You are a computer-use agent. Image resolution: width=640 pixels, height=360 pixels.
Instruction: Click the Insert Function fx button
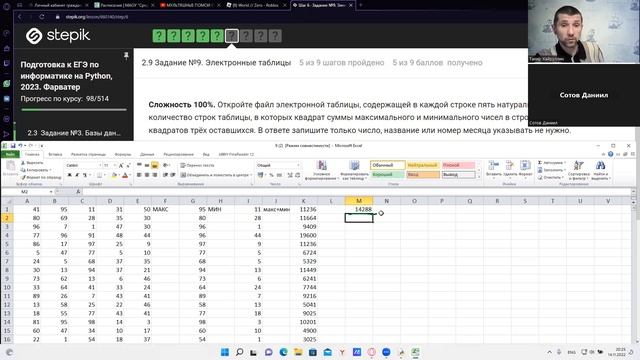[x=78, y=191]
